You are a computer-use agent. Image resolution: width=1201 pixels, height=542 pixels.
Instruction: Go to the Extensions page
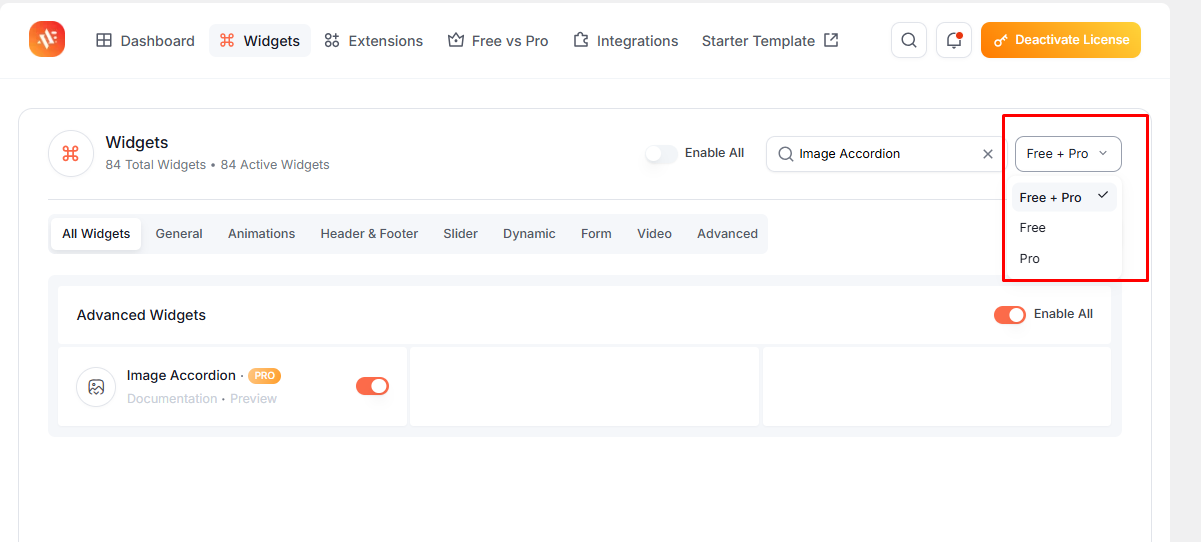(x=373, y=41)
